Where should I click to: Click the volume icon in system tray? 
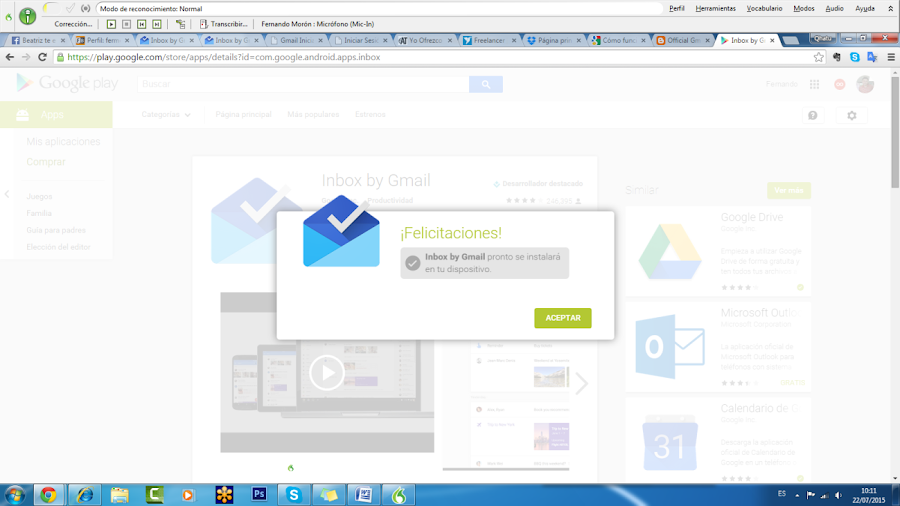[839, 495]
